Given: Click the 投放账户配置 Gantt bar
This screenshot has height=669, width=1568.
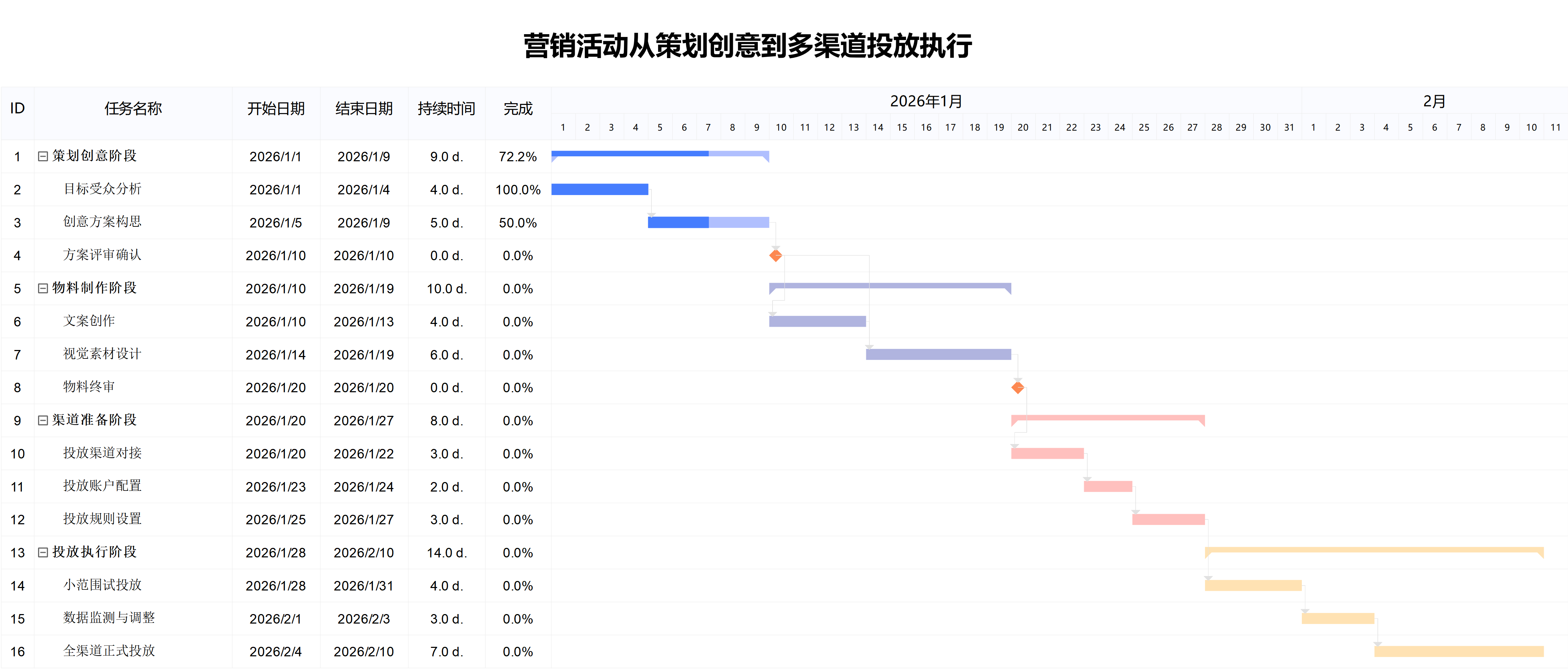Looking at the screenshot, I should (1108, 487).
